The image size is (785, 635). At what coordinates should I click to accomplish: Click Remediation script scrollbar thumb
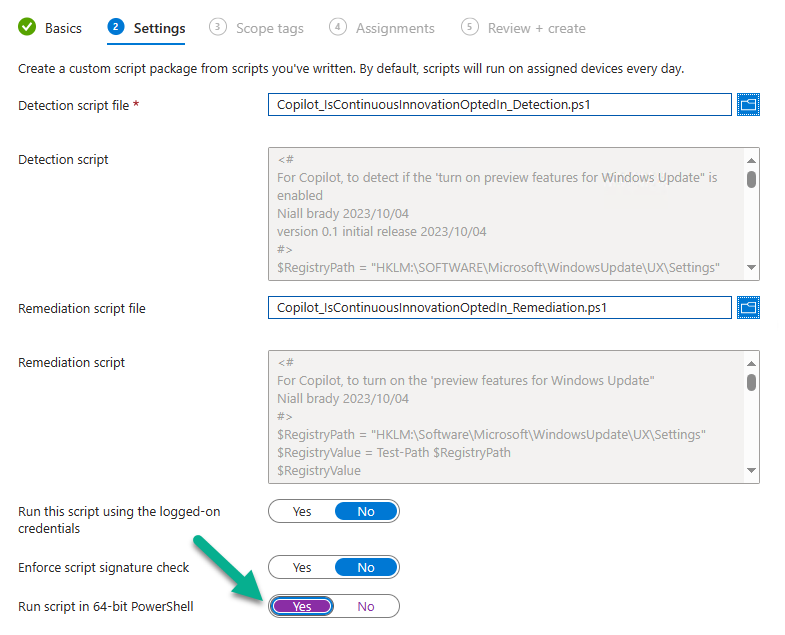pyautogui.click(x=751, y=382)
